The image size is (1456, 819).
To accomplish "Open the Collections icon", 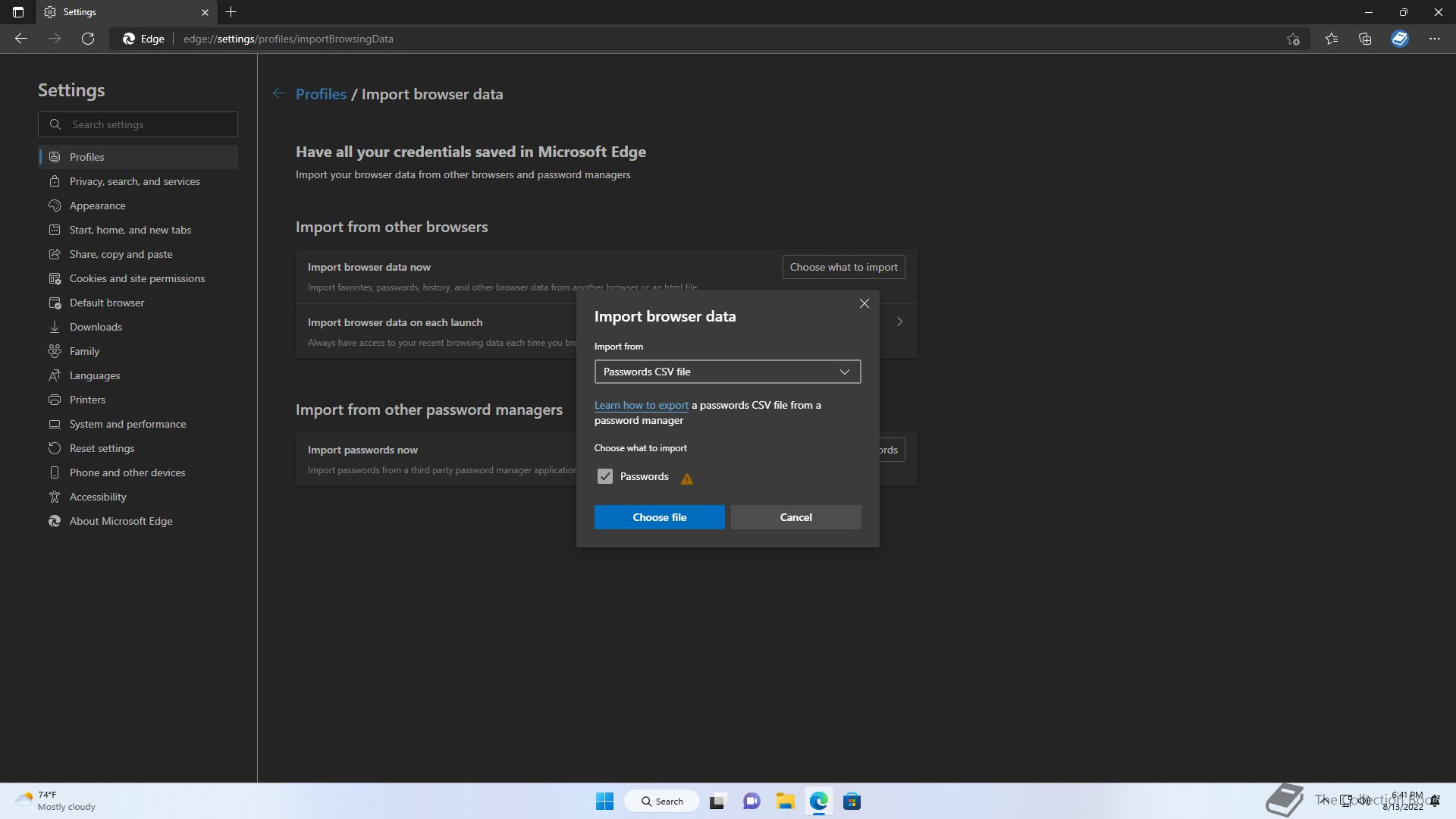I will point(1365,39).
